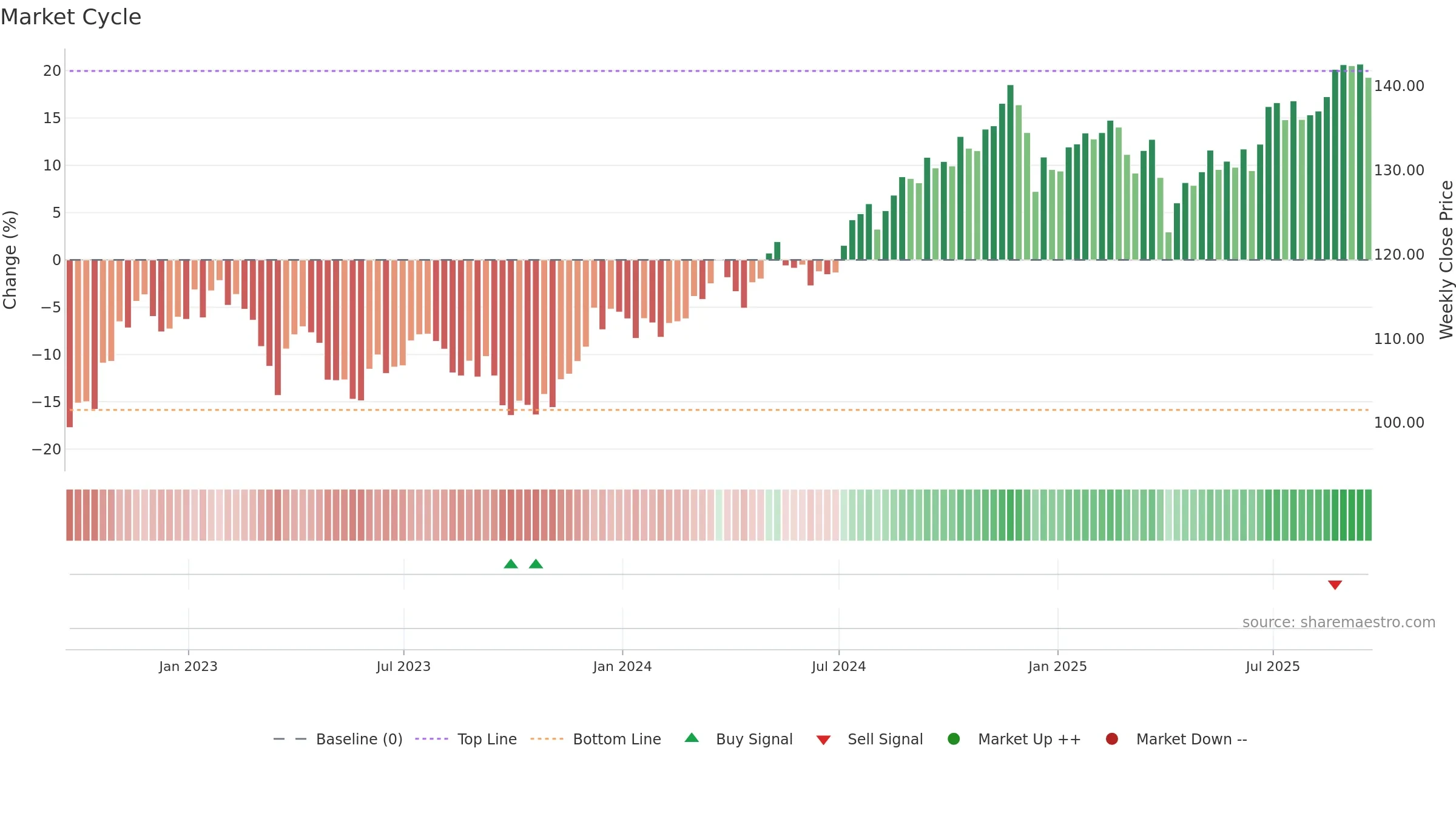Click the Jul 2025 axis label

click(x=1273, y=666)
